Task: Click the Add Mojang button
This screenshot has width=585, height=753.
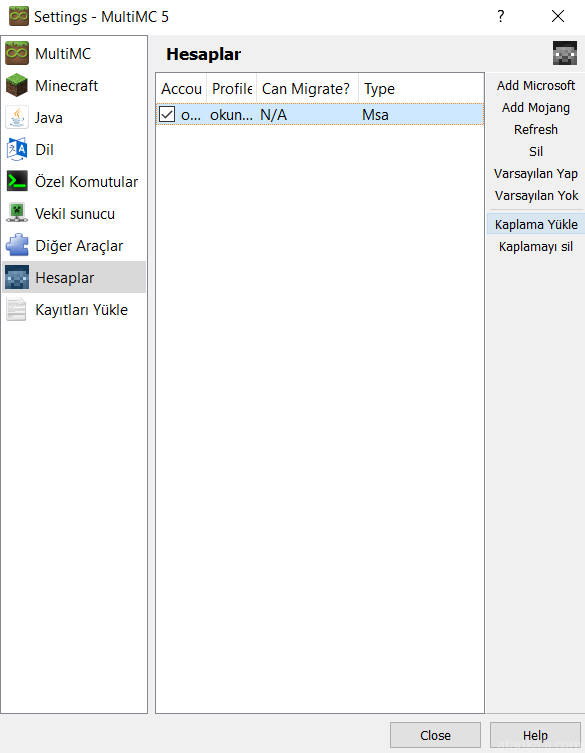Action: (536, 108)
